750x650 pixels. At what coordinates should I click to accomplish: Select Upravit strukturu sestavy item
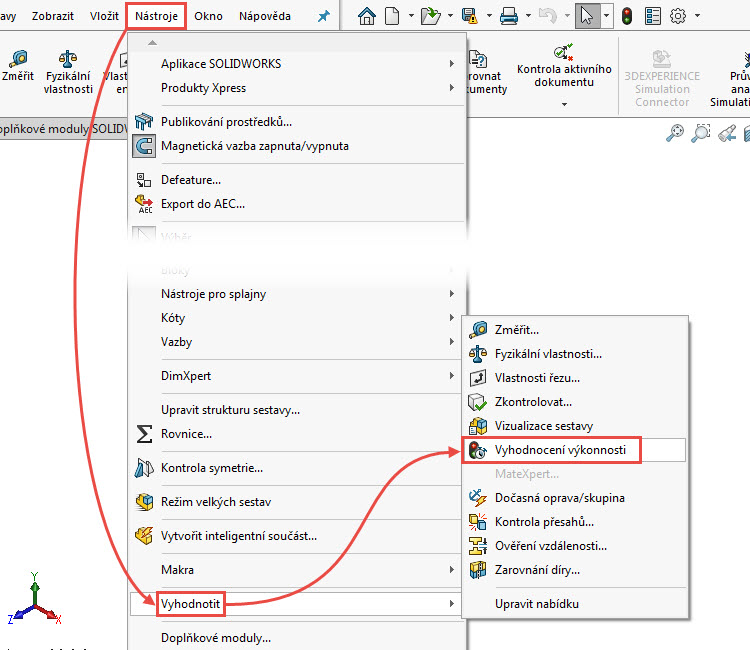click(x=297, y=410)
